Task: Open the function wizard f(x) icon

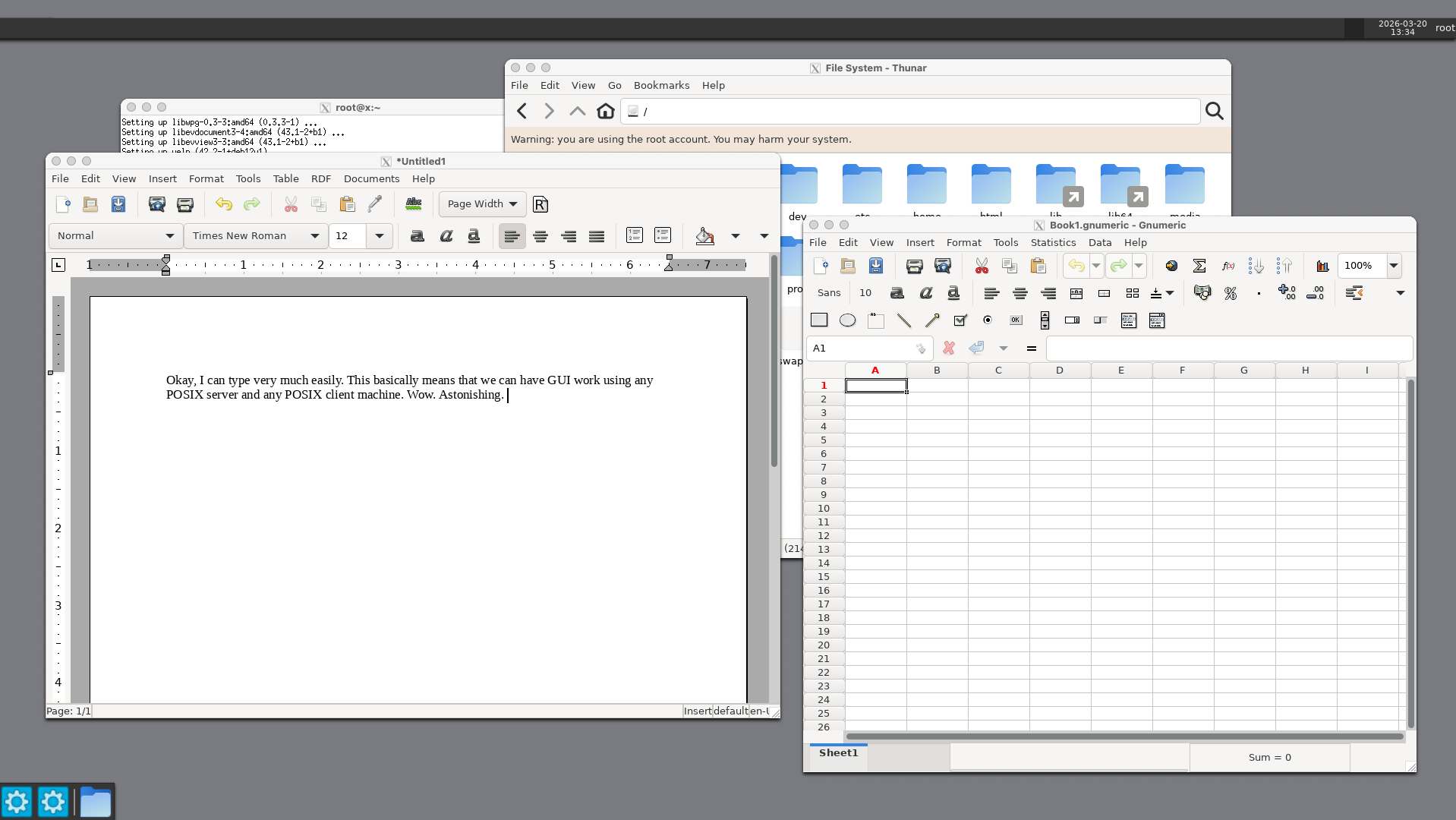Action: pos(1228,266)
